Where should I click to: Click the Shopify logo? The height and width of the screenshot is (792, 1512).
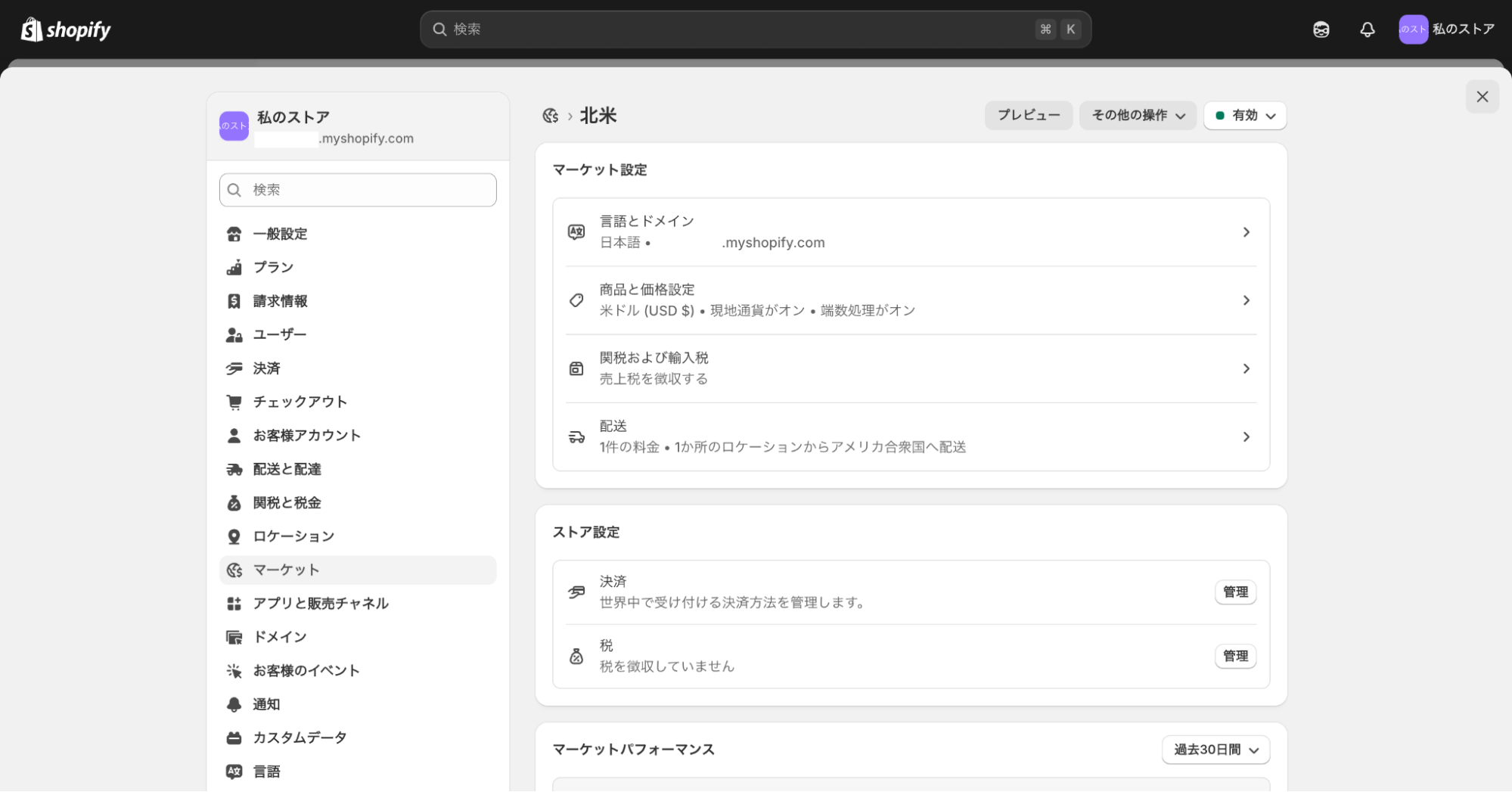66,30
